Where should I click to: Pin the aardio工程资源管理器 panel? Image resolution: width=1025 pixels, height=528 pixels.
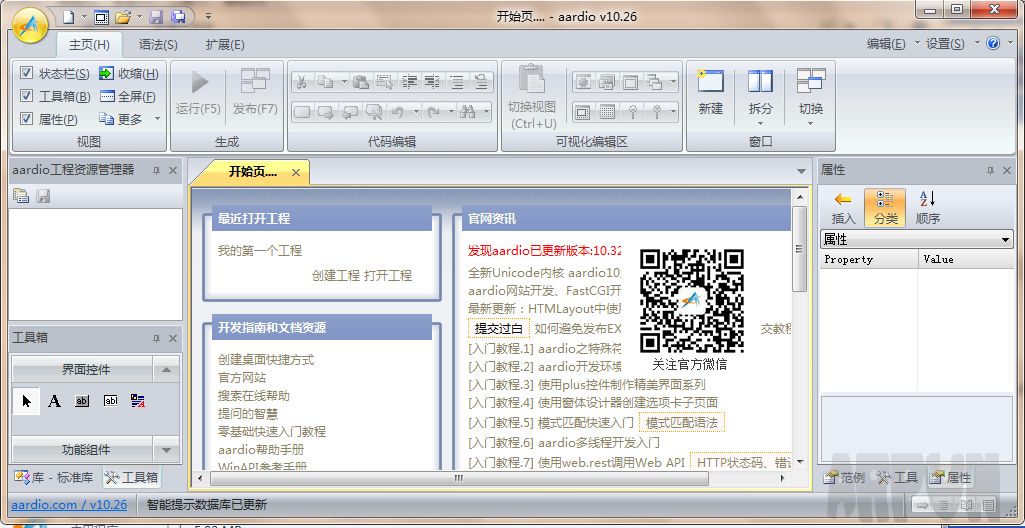(156, 171)
